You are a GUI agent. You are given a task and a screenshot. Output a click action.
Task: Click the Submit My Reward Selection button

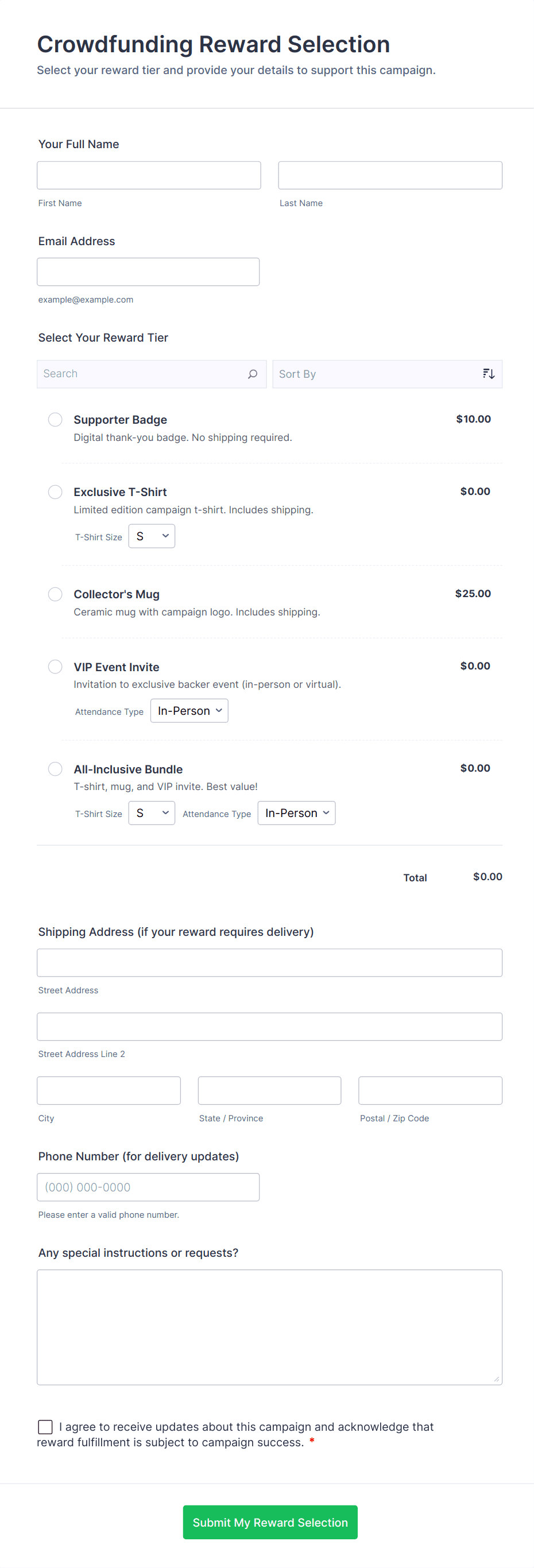[270, 1521]
